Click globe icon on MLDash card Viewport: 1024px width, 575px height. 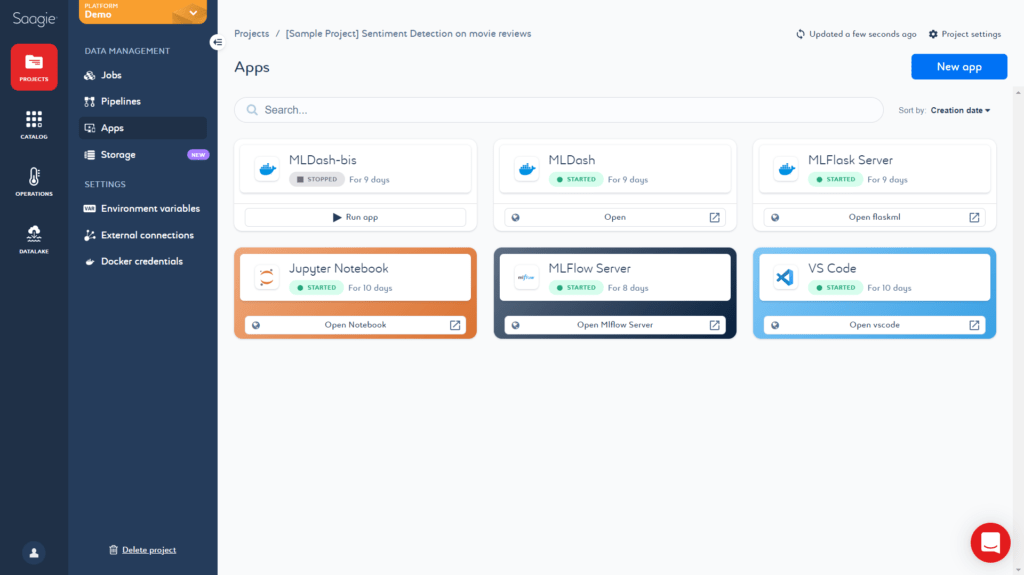coord(515,218)
